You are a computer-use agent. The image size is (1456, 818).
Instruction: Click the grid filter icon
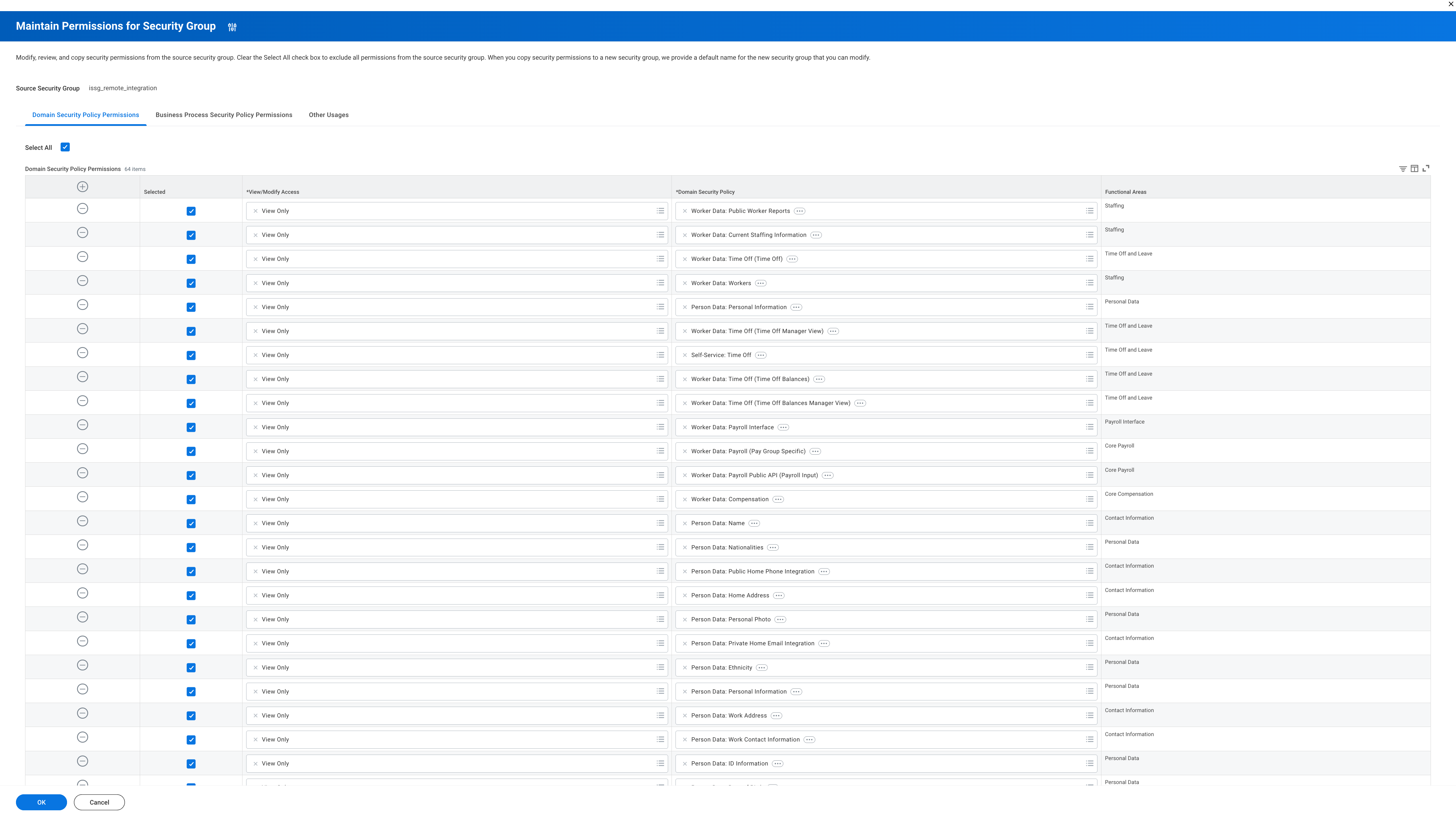pyautogui.click(x=1402, y=169)
